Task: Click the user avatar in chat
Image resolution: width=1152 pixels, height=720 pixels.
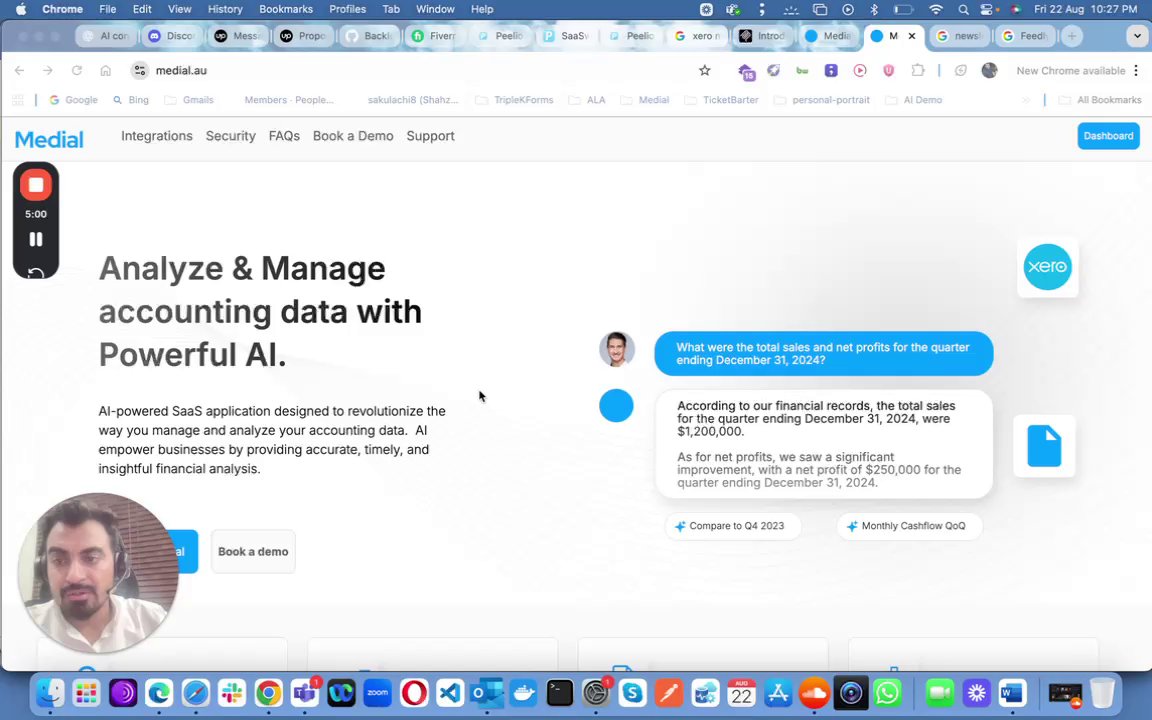Action: tap(616, 349)
